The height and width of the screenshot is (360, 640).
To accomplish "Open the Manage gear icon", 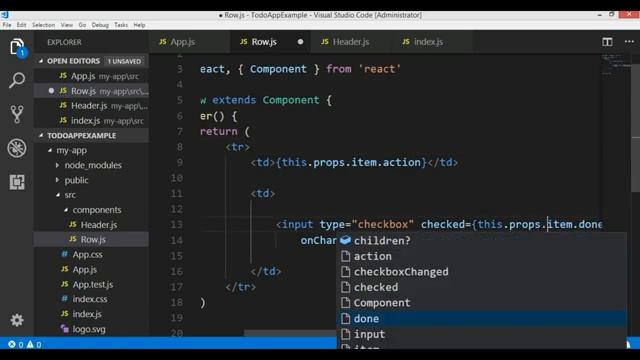I will pyautogui.click(x=17, y=320).
